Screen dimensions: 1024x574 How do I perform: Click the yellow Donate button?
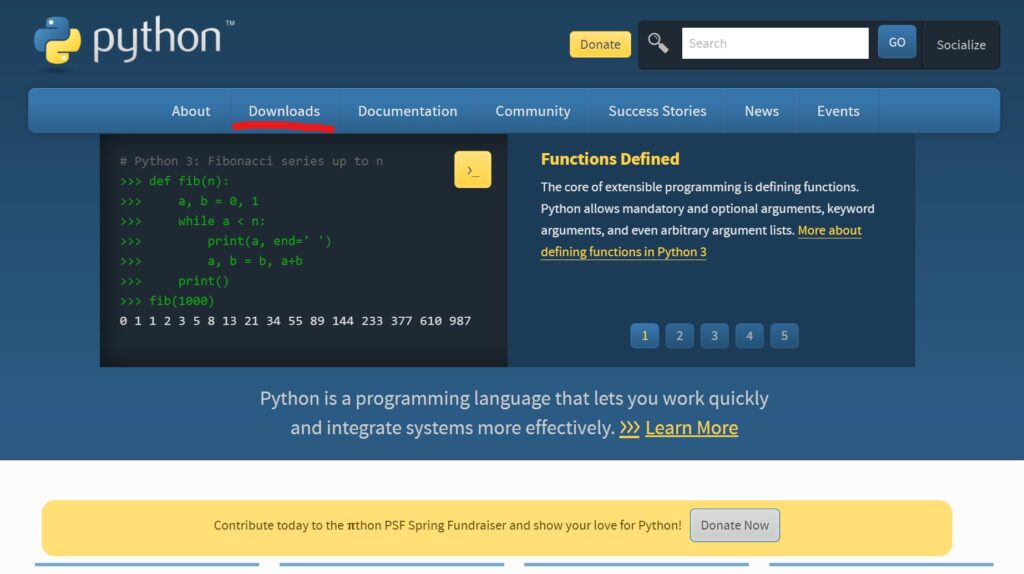click(x=600, y=44)
